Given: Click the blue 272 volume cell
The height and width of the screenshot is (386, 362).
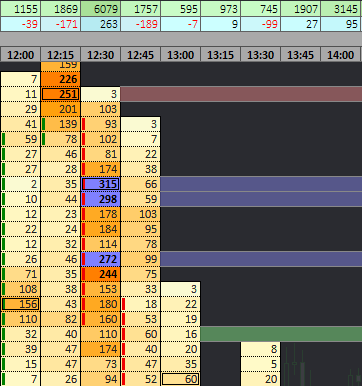Looking at the screenshot, I should 100,259.
